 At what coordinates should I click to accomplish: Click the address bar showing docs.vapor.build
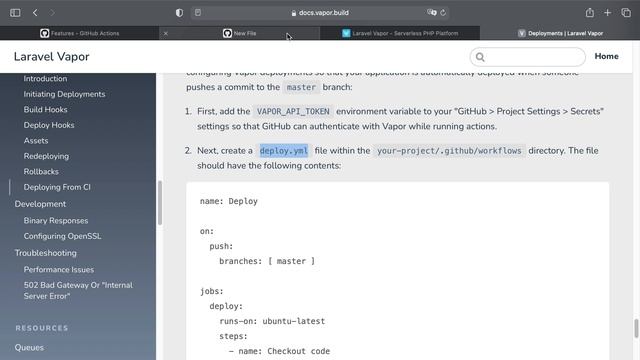click(x=320, y=13)
